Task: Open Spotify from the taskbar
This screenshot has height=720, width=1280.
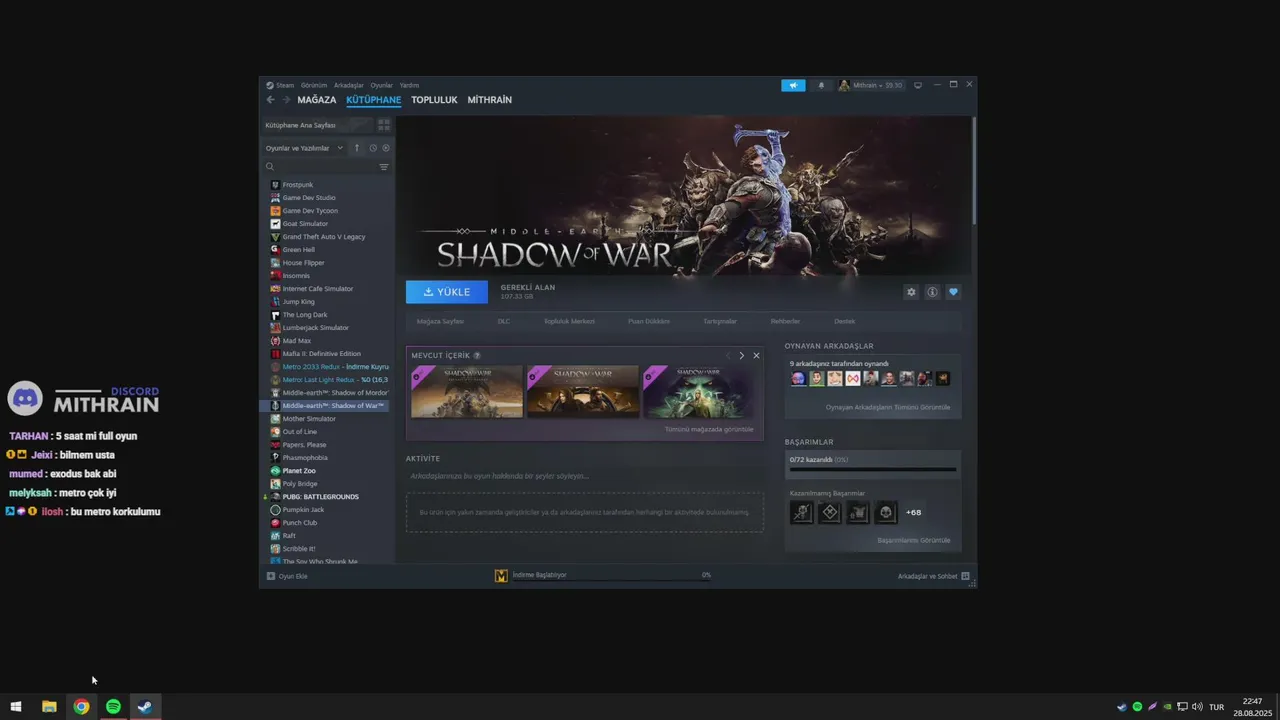Action: (x=113, y=707)
